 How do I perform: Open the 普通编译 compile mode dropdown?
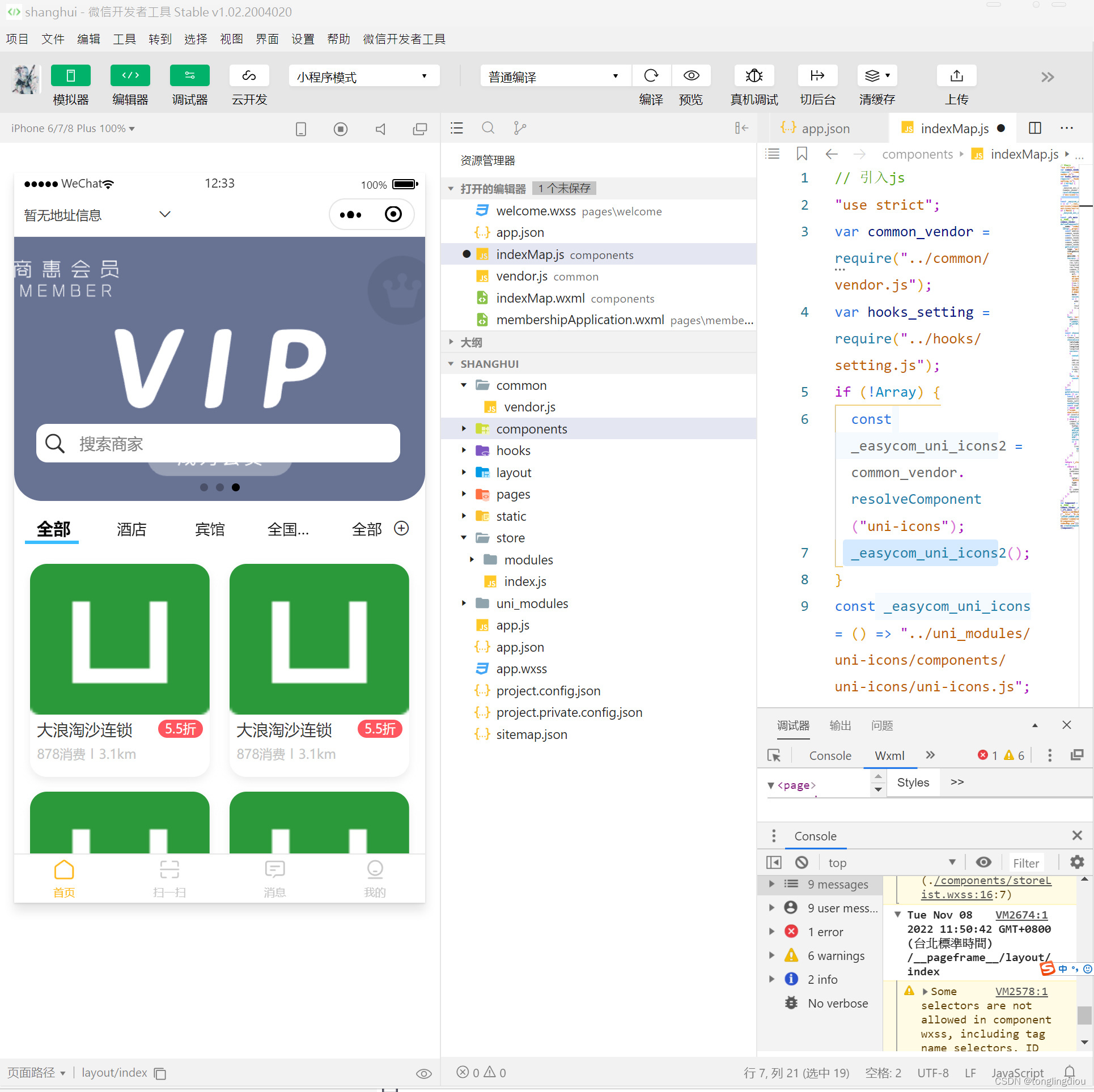click(x=554, y=75)
